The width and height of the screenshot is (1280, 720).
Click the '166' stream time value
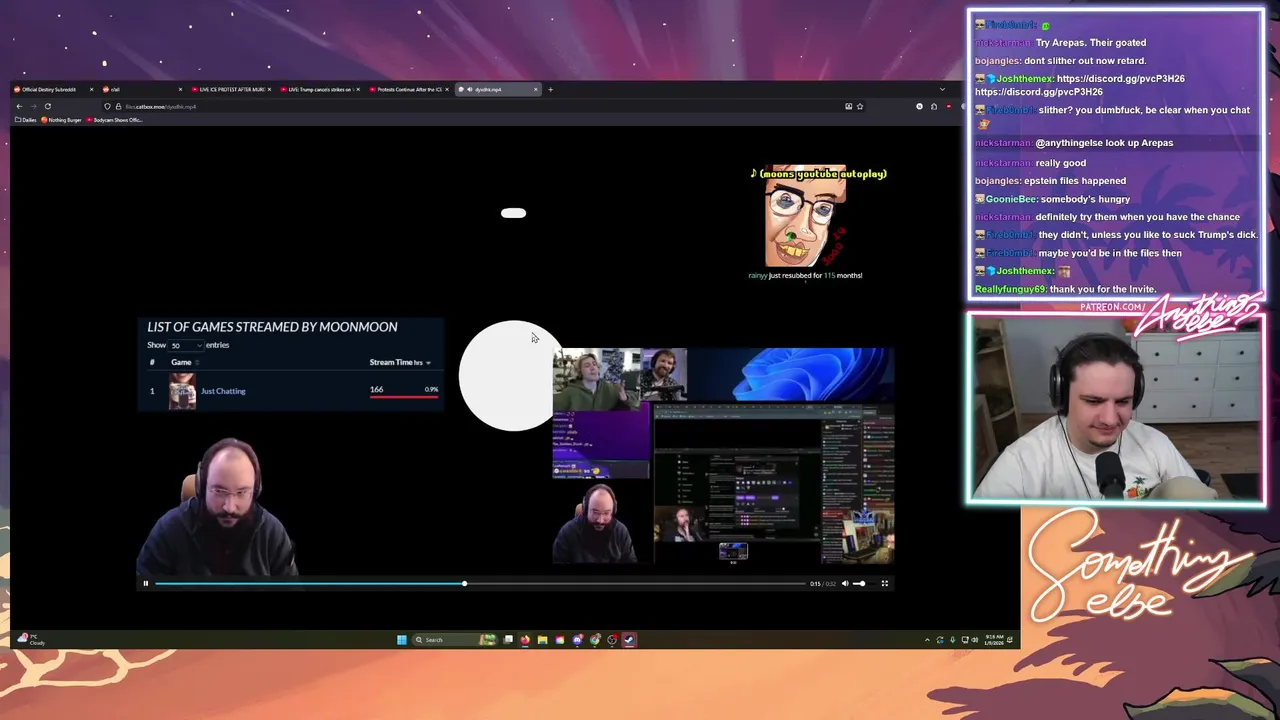point(376,389)
